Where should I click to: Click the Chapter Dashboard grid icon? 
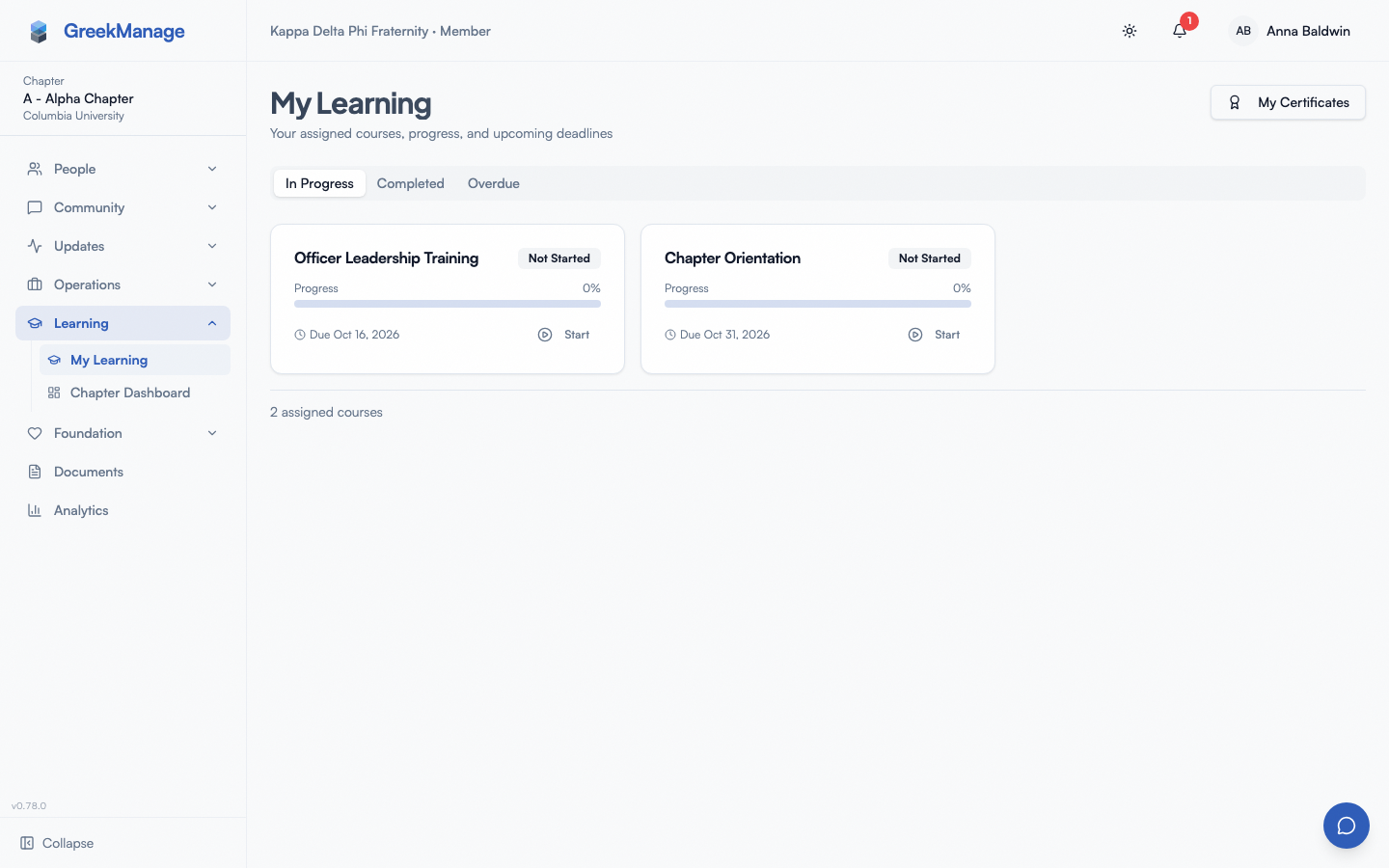click(x=54, y=393)
